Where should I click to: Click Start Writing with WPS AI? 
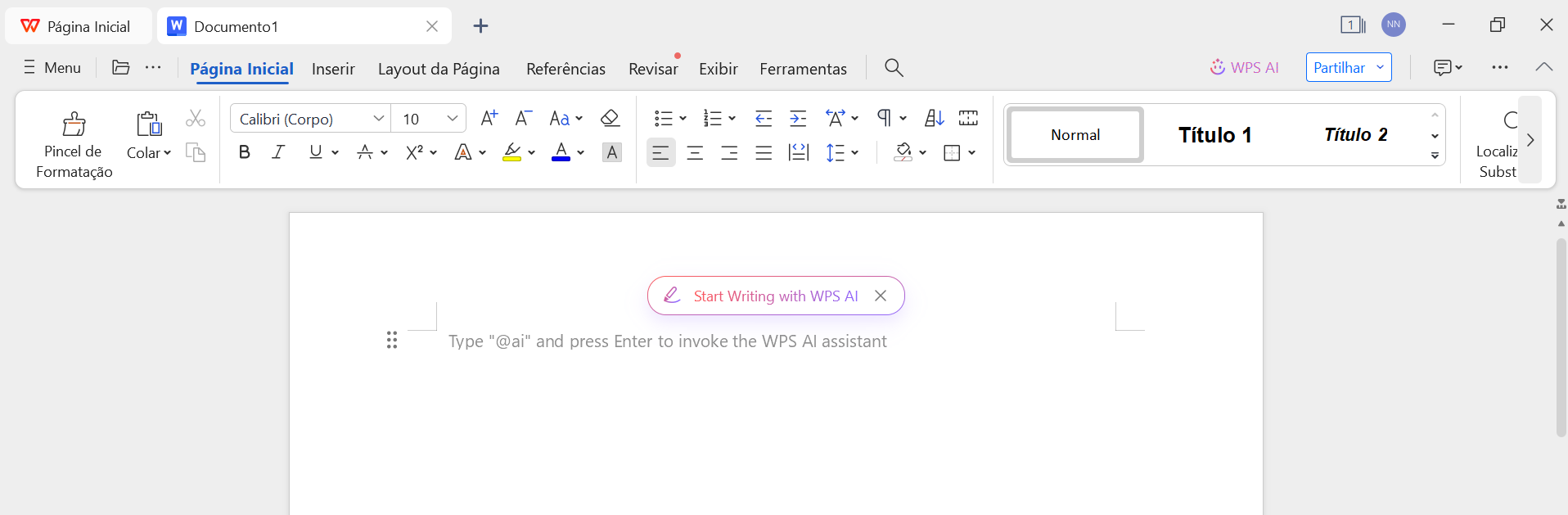[x=775, y=296]
